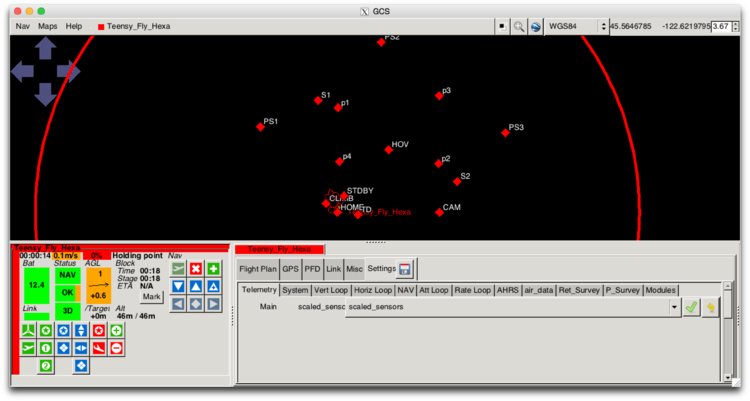The height and width of the screenshot is (401, 750).
Task: Click the blue up-and-down arrows icon
Action: pos(81,330)
